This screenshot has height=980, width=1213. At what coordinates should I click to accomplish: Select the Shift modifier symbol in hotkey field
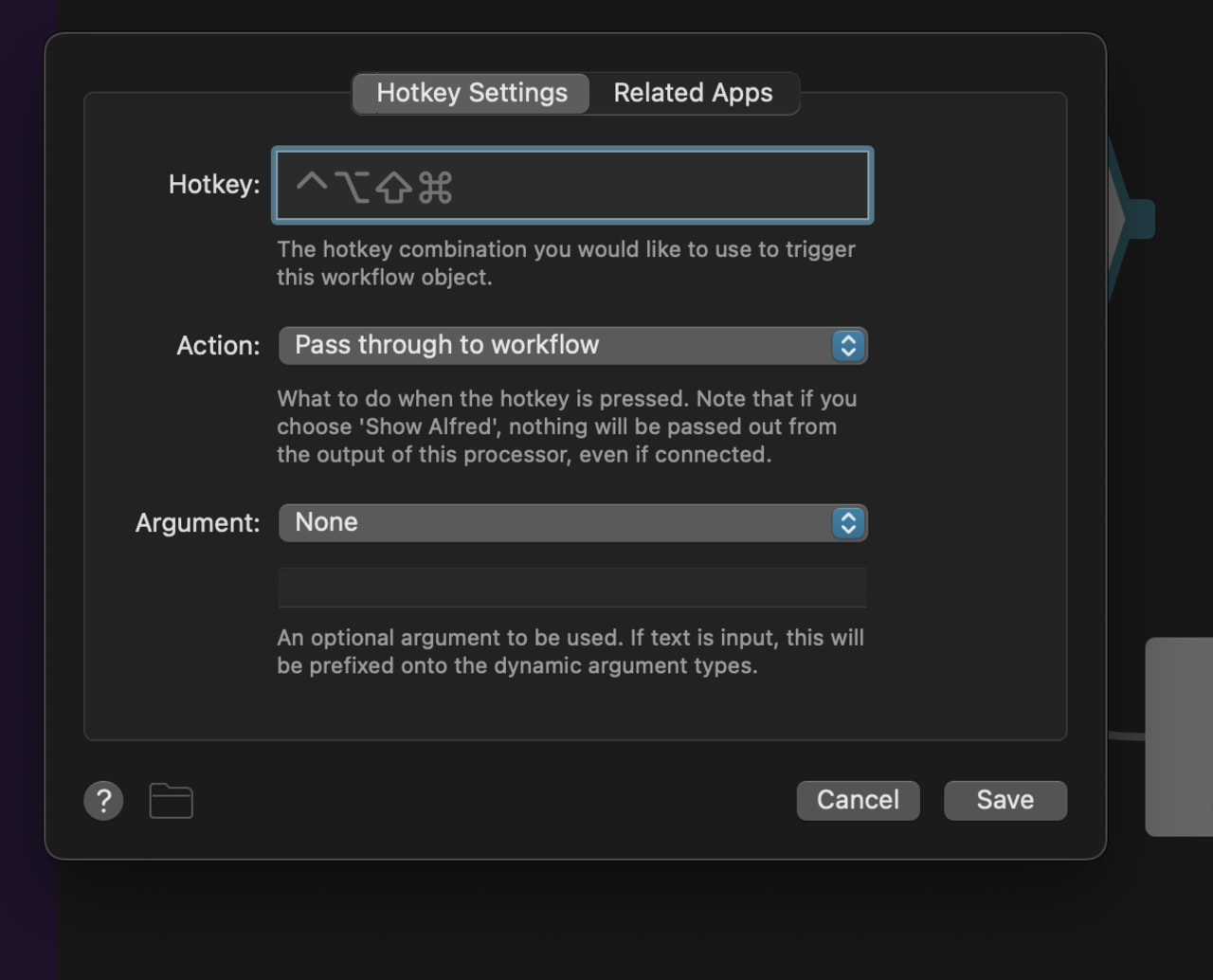(x=393, y=188)
